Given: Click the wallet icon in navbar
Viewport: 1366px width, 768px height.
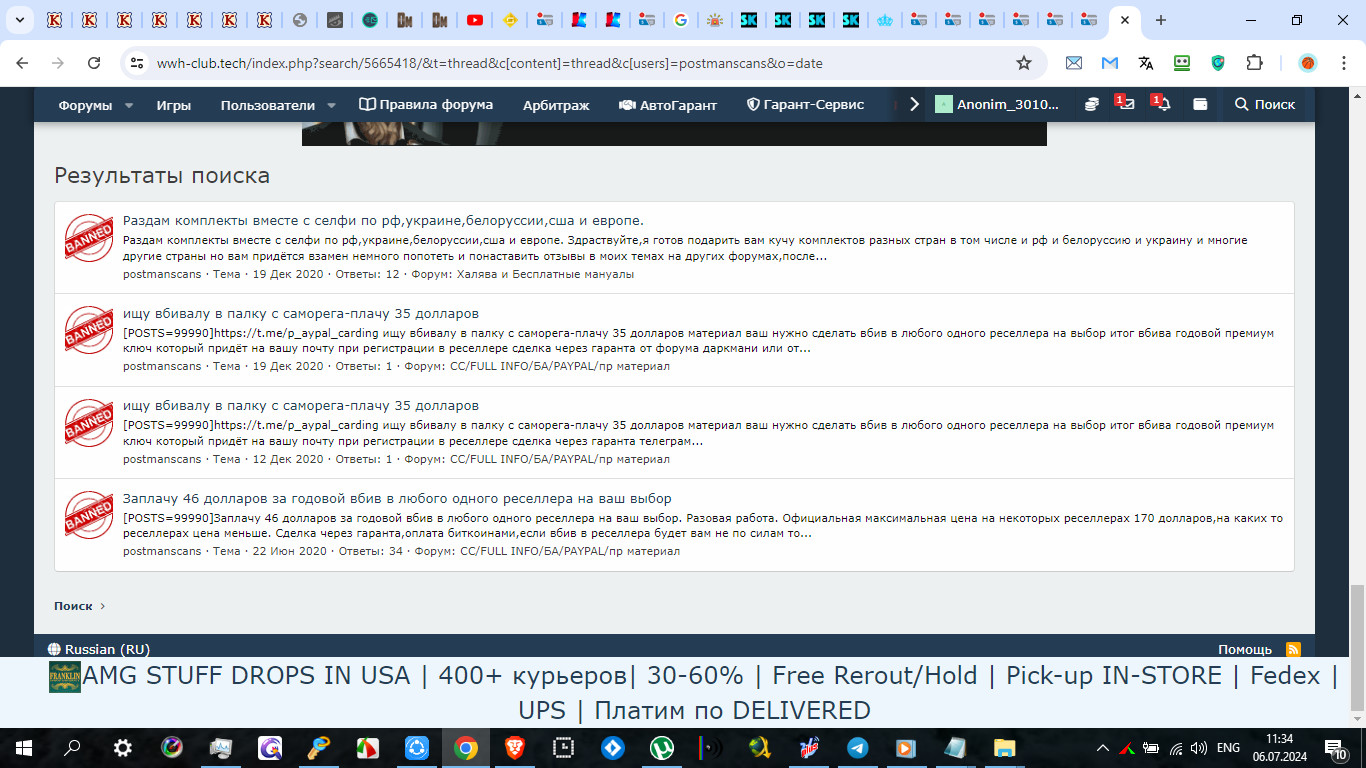Looking at the screenshot, I should [x=1200, y=104].
